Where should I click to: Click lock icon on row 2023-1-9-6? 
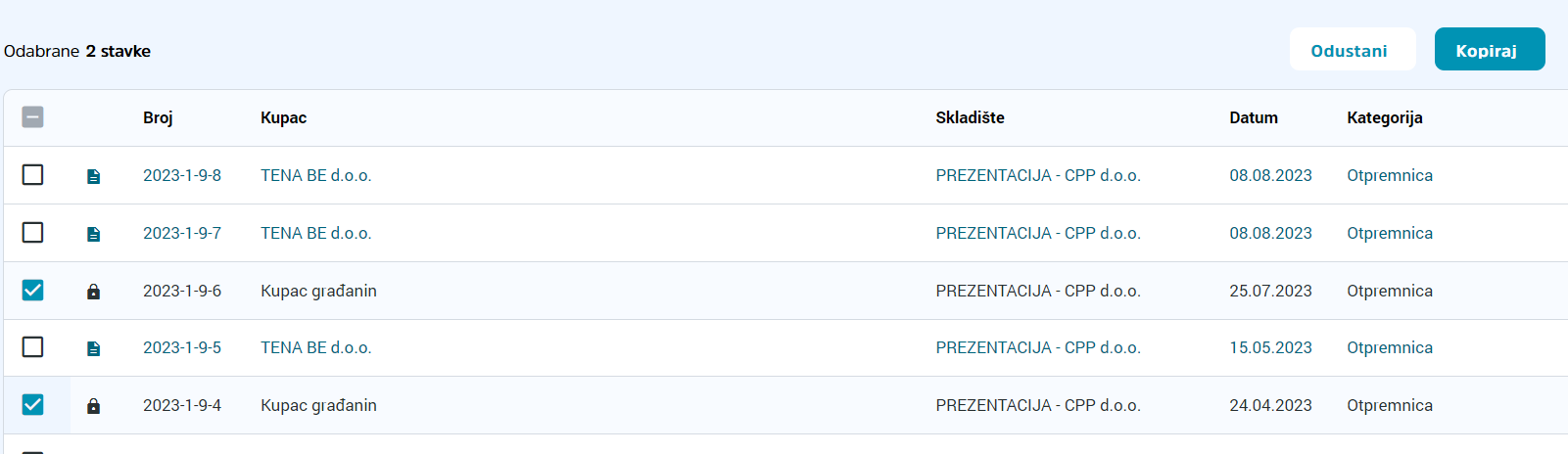[x=93, y=292]
